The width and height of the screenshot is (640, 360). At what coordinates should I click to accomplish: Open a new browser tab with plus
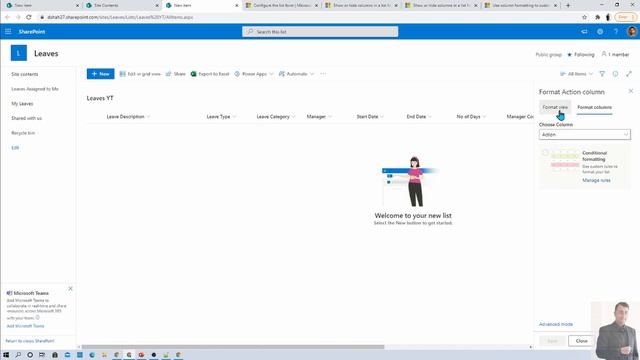tap(568, 6)
